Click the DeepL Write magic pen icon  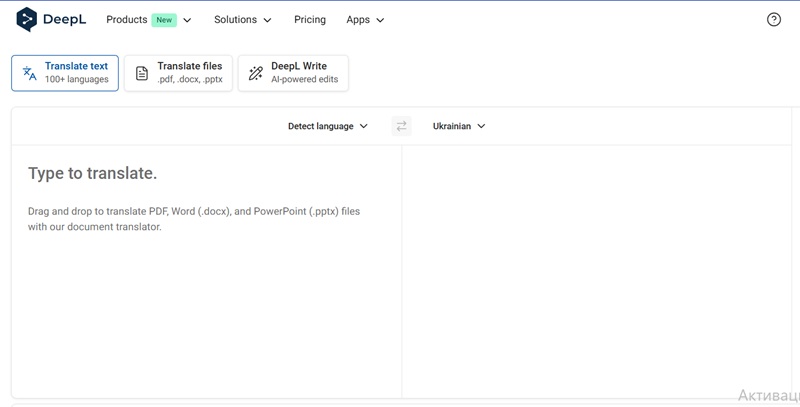(256, 73)
